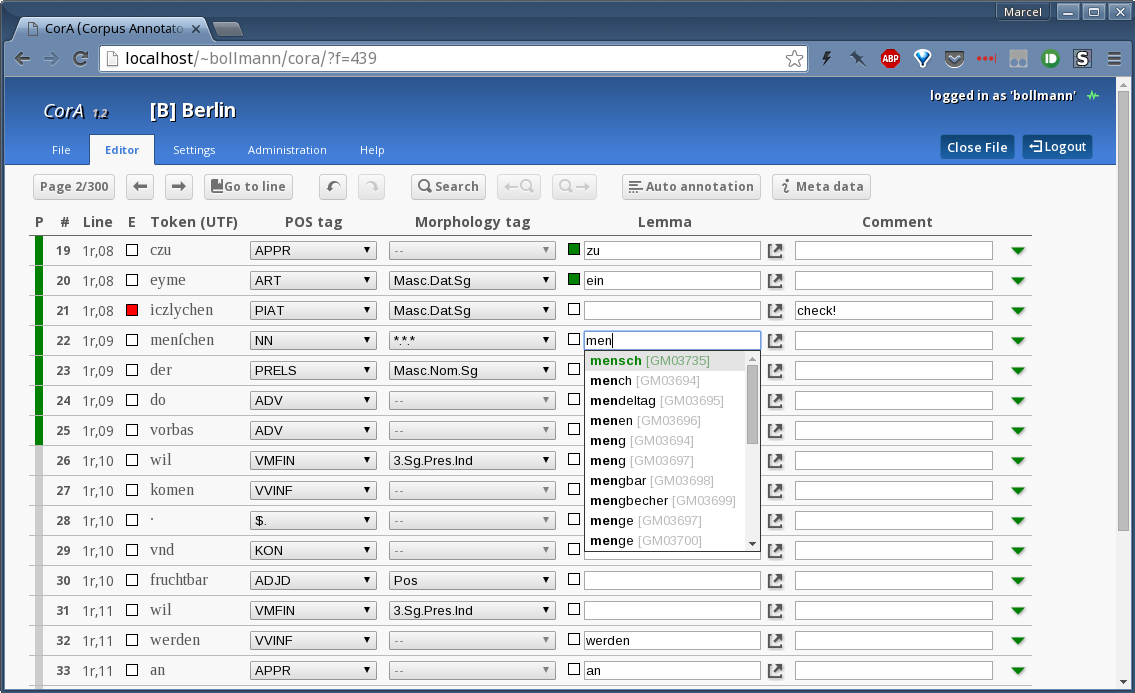
Task: Click green lemma status square for row 20
Action: tap(574, 279)
